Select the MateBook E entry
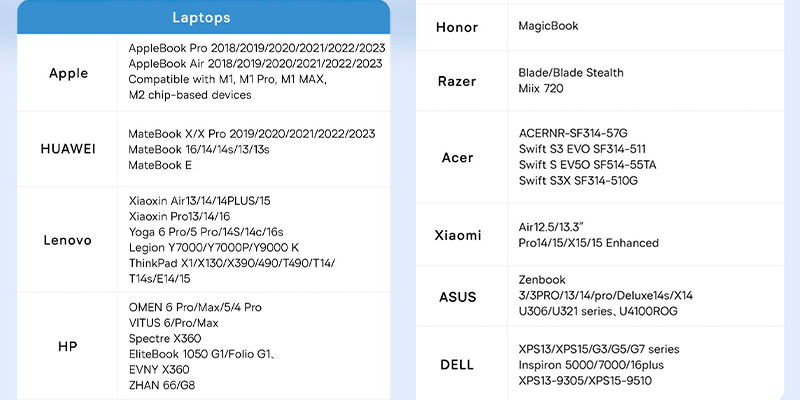Viewport: 800px width, 400px height. pos(160,165)
